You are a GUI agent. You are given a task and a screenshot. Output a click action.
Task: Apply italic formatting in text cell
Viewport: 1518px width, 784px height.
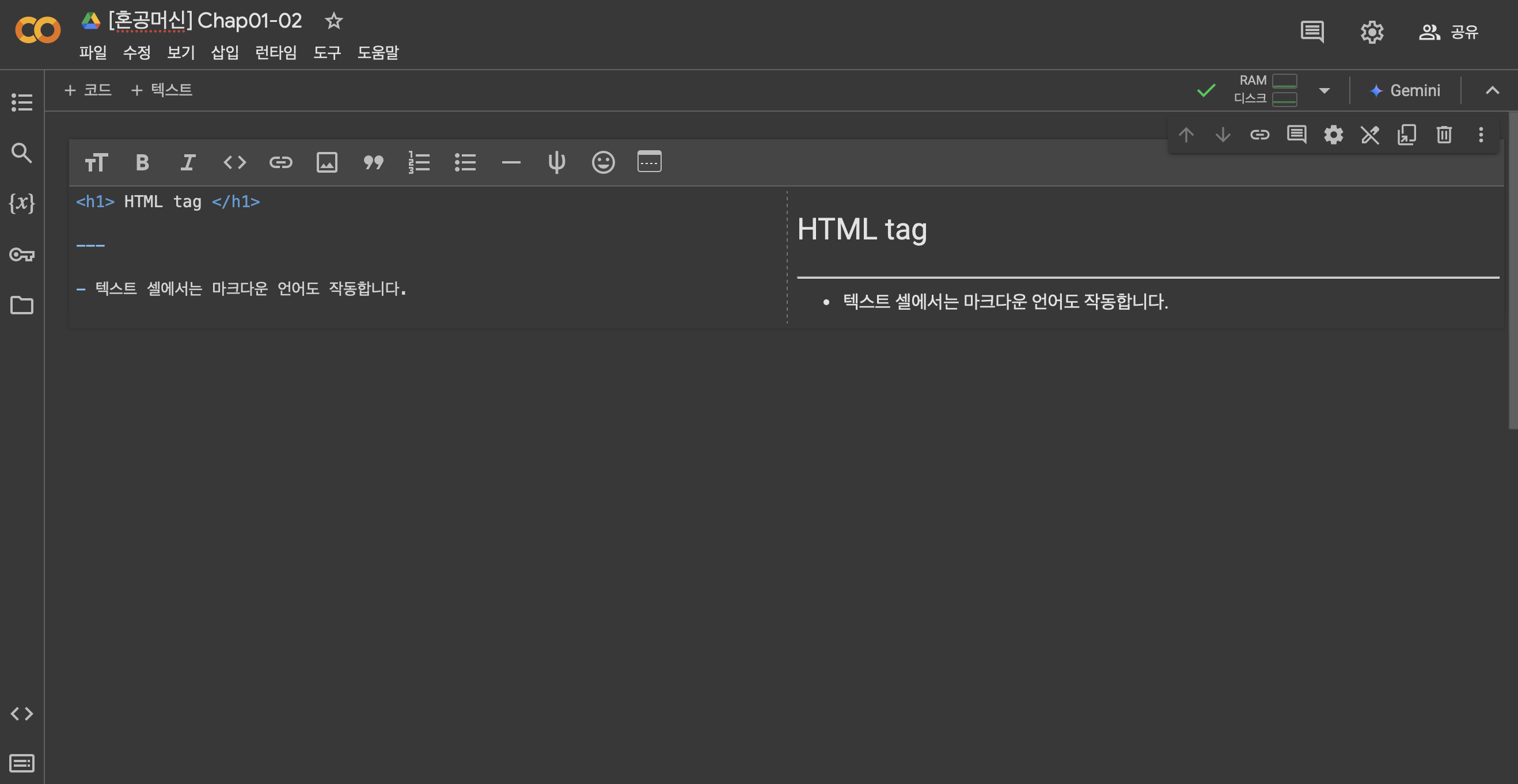point(187,162)
